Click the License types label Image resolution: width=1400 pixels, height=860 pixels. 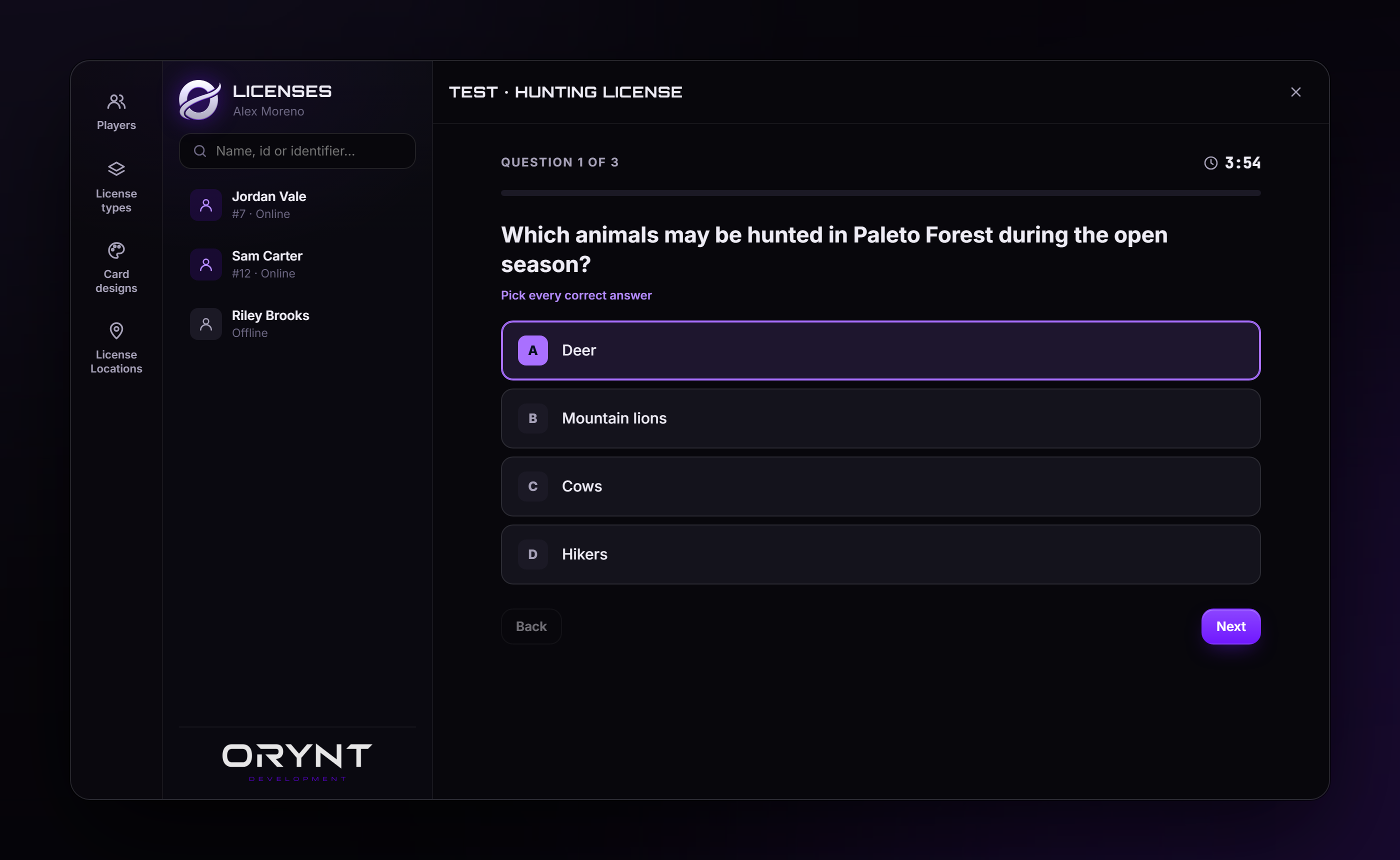(116, 200)
